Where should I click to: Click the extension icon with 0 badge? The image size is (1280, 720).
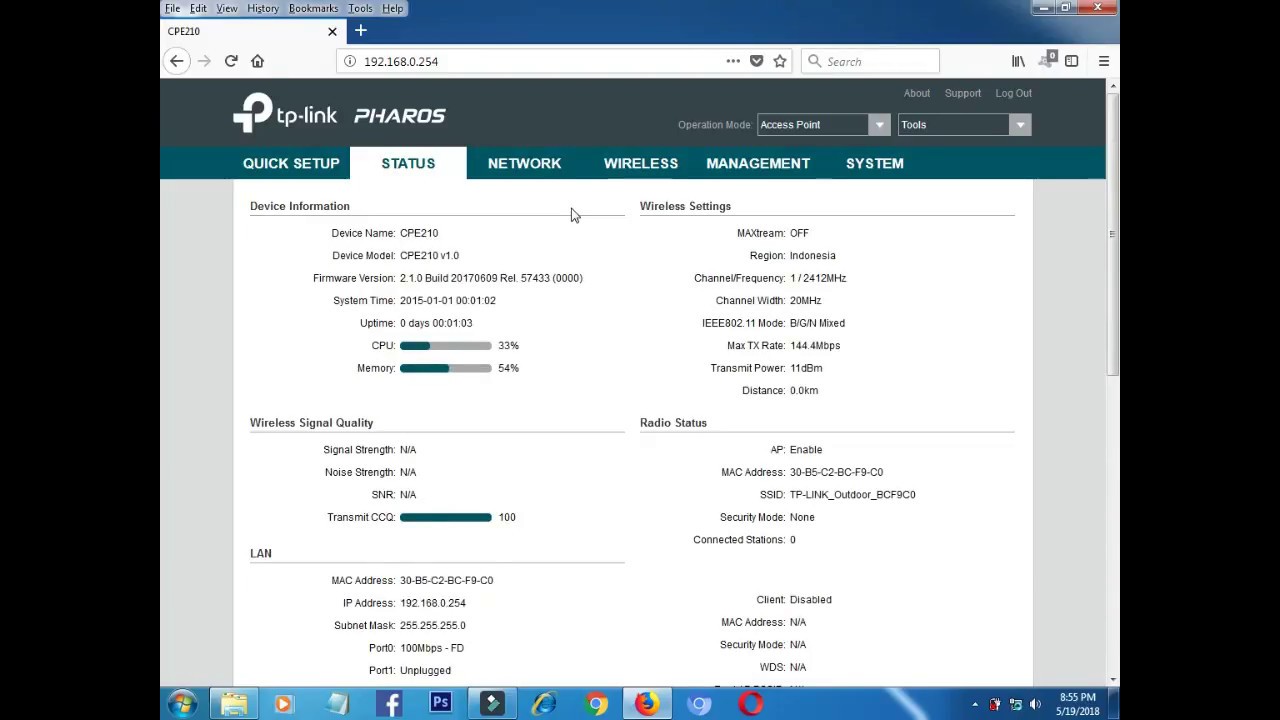(x=1046, y=60)
